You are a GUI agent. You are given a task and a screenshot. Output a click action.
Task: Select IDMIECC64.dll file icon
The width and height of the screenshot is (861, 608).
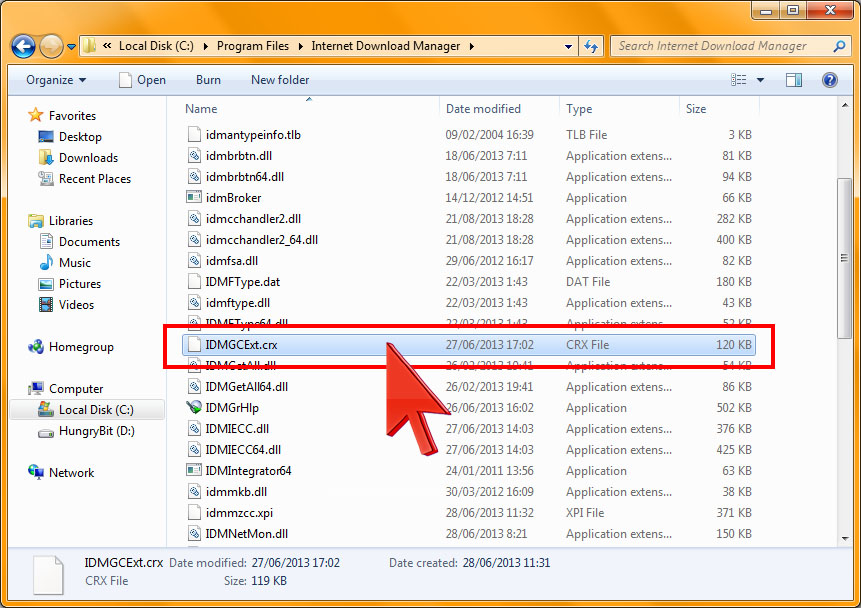pos(194,450)
